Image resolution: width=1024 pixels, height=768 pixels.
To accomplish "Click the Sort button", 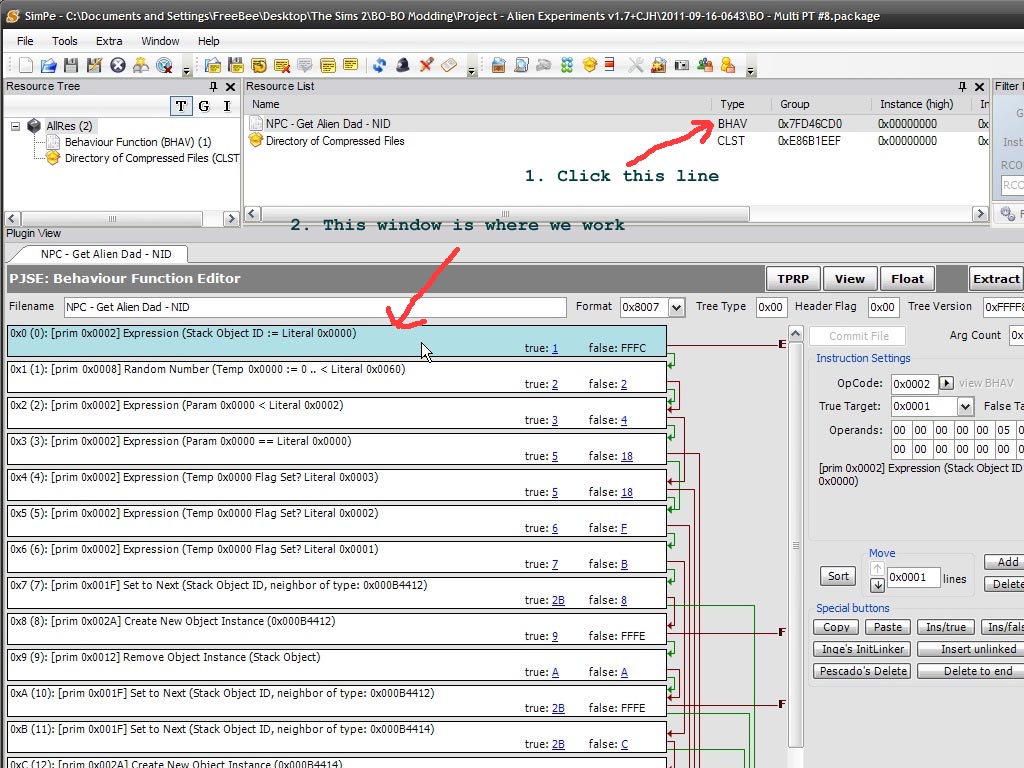I will [x=838, y=576].
